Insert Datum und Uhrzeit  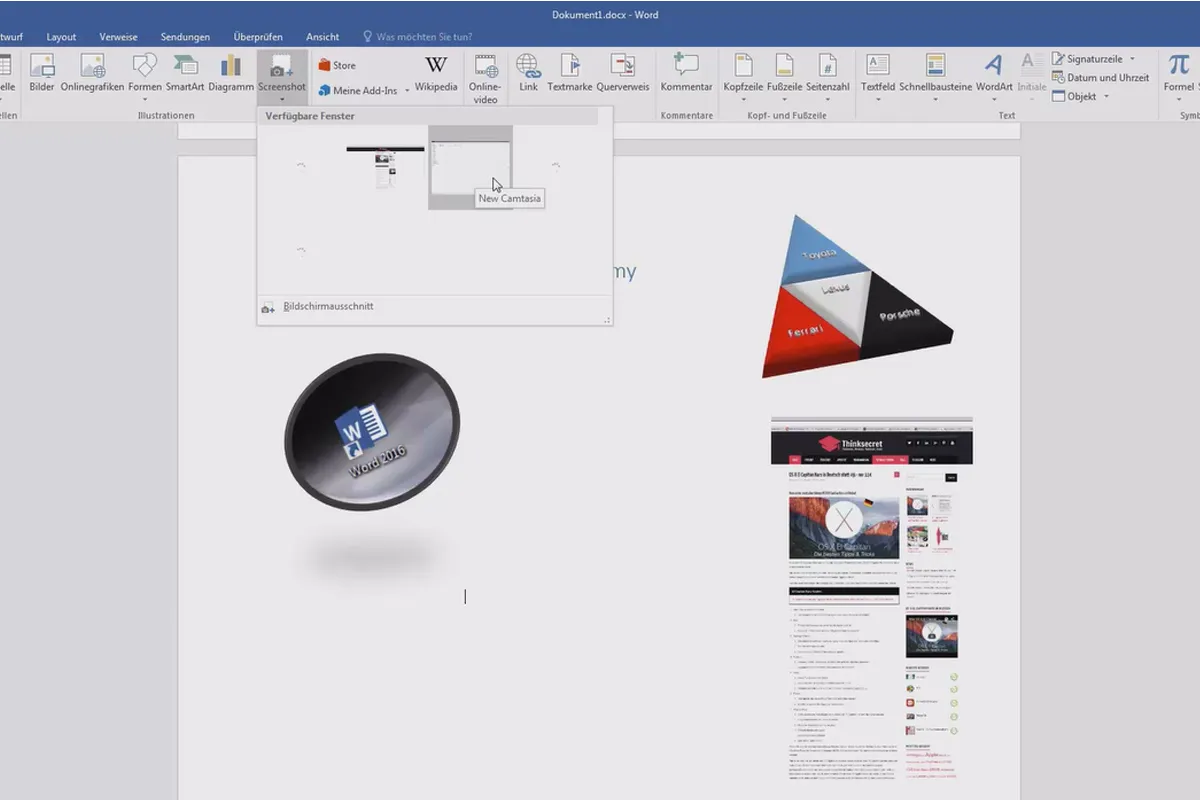1100,77
